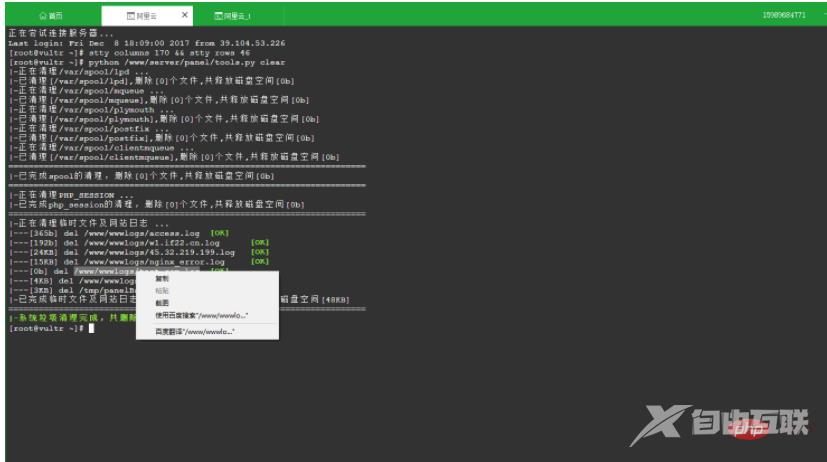Switch to the 阿里云_1 tab

coord(237,16)
